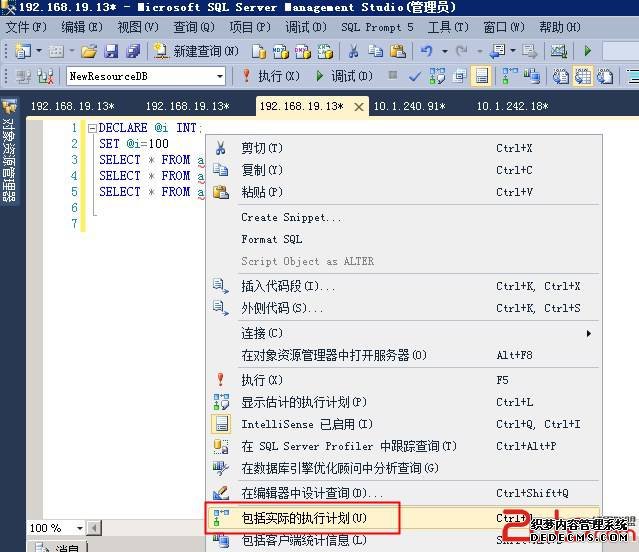Toggle Include Client Statistics option
The image size is (639, 552).
point(304,541)
